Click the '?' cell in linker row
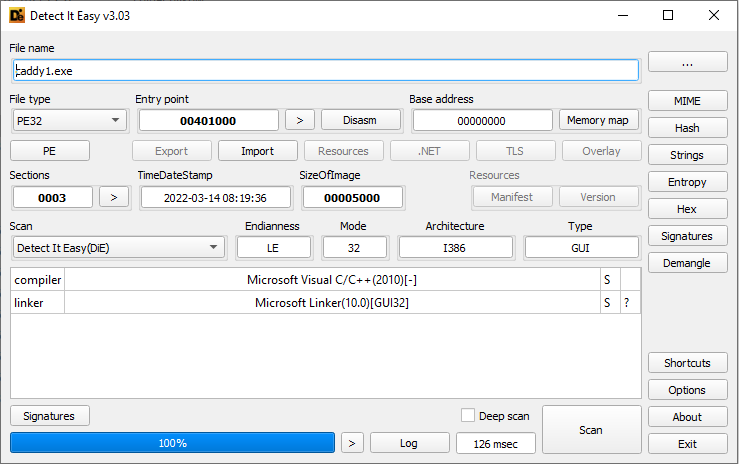This screenshot has height=464, width=739. click(629, 302)
